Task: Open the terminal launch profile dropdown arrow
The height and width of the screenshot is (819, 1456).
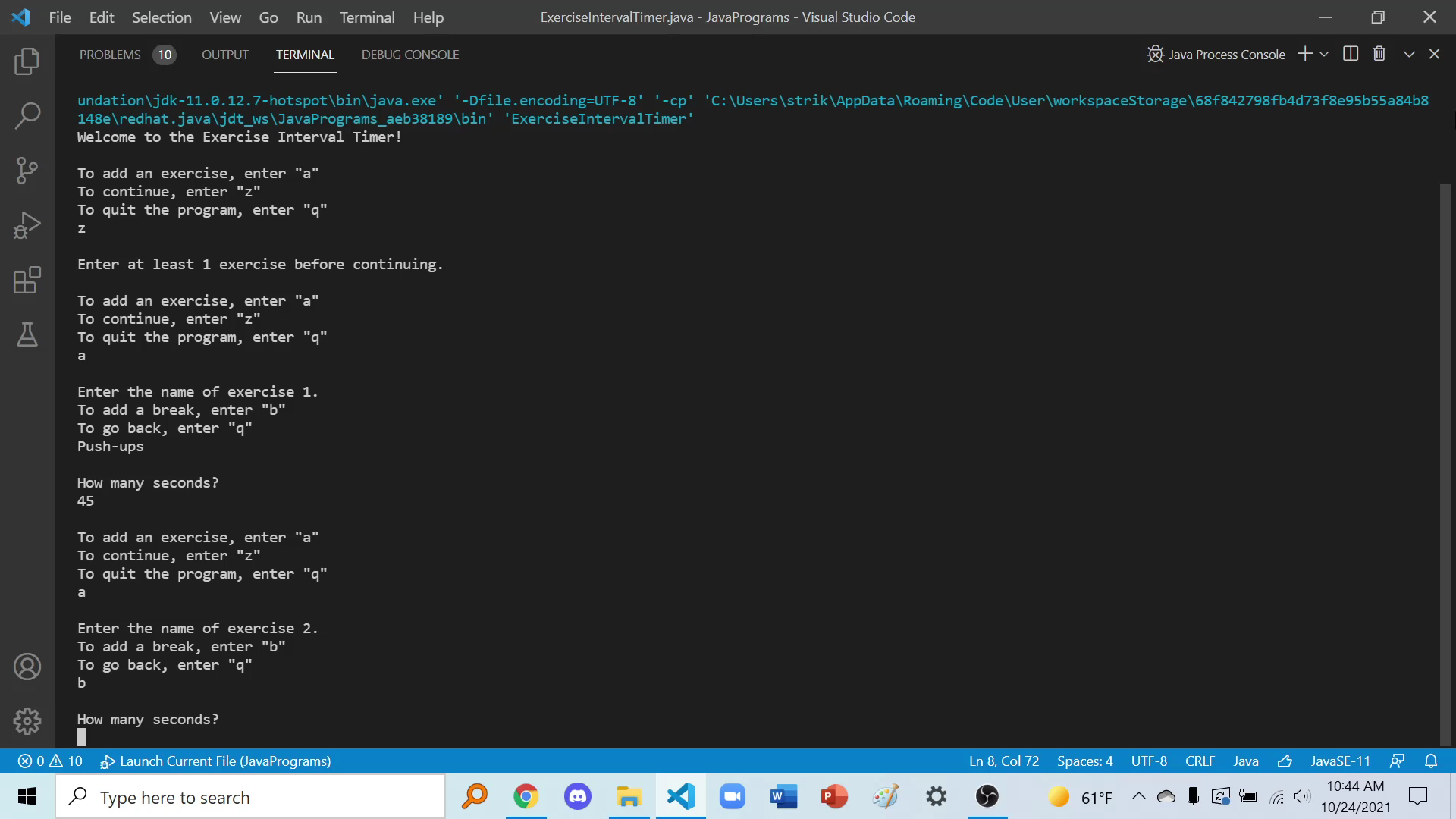Action: 1324,54
